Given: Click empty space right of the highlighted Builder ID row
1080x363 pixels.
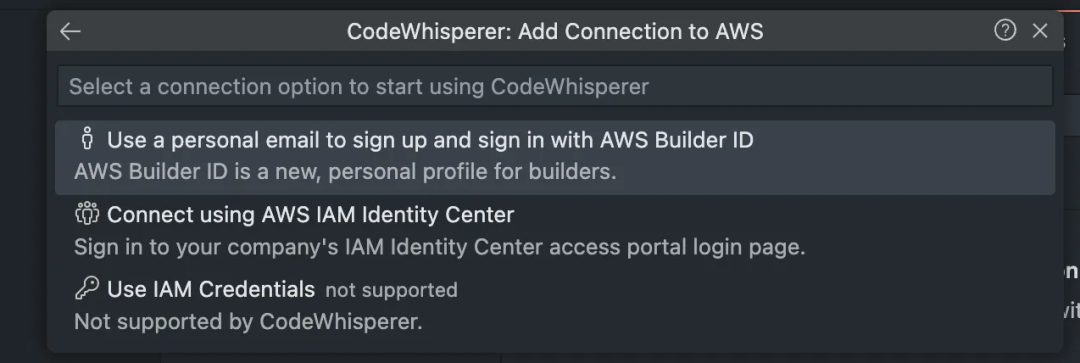Looking at the screenshot, I should tap(902, 158).
